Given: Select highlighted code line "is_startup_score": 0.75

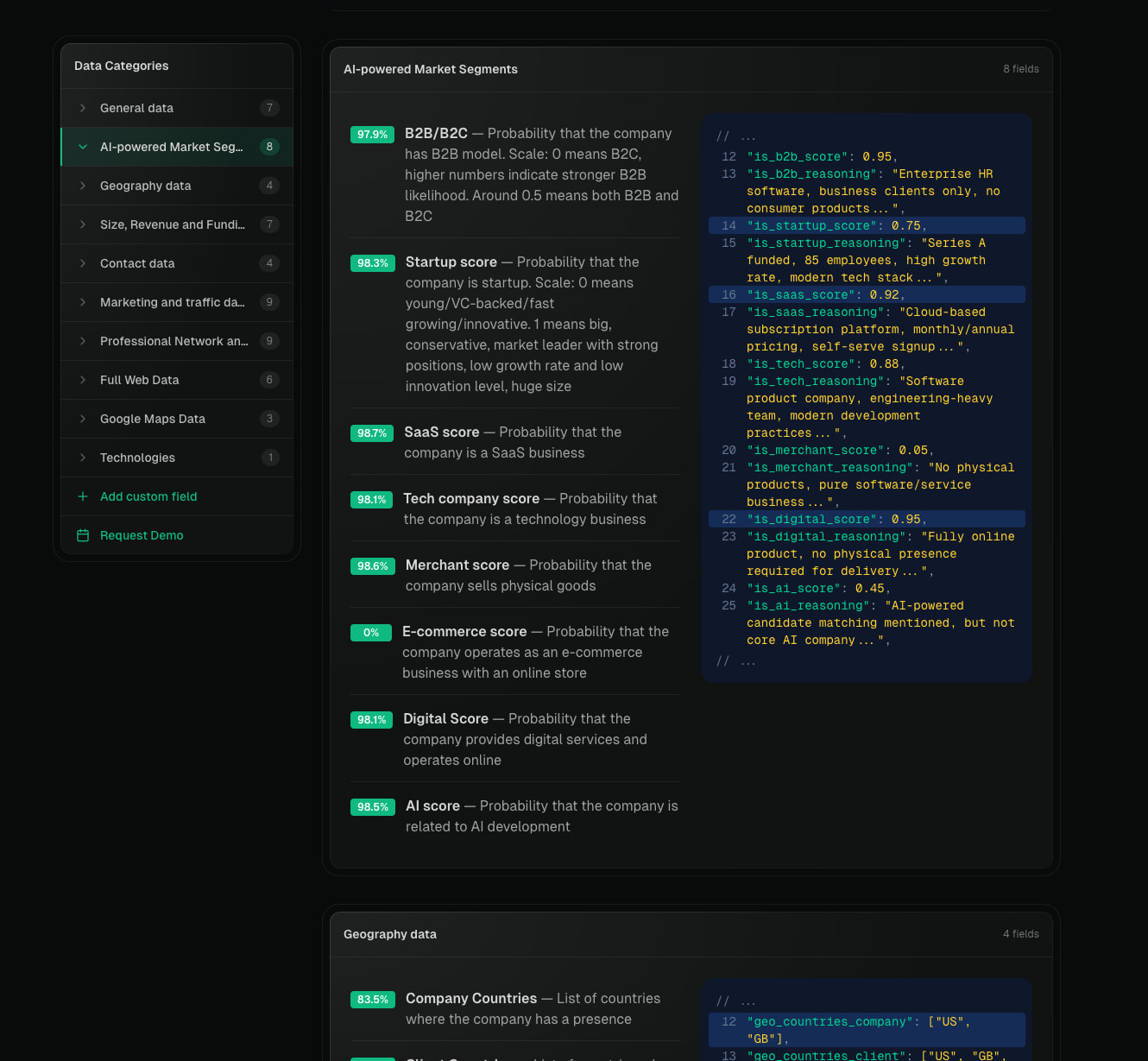Looking at the screenshot, I should 867,225.
